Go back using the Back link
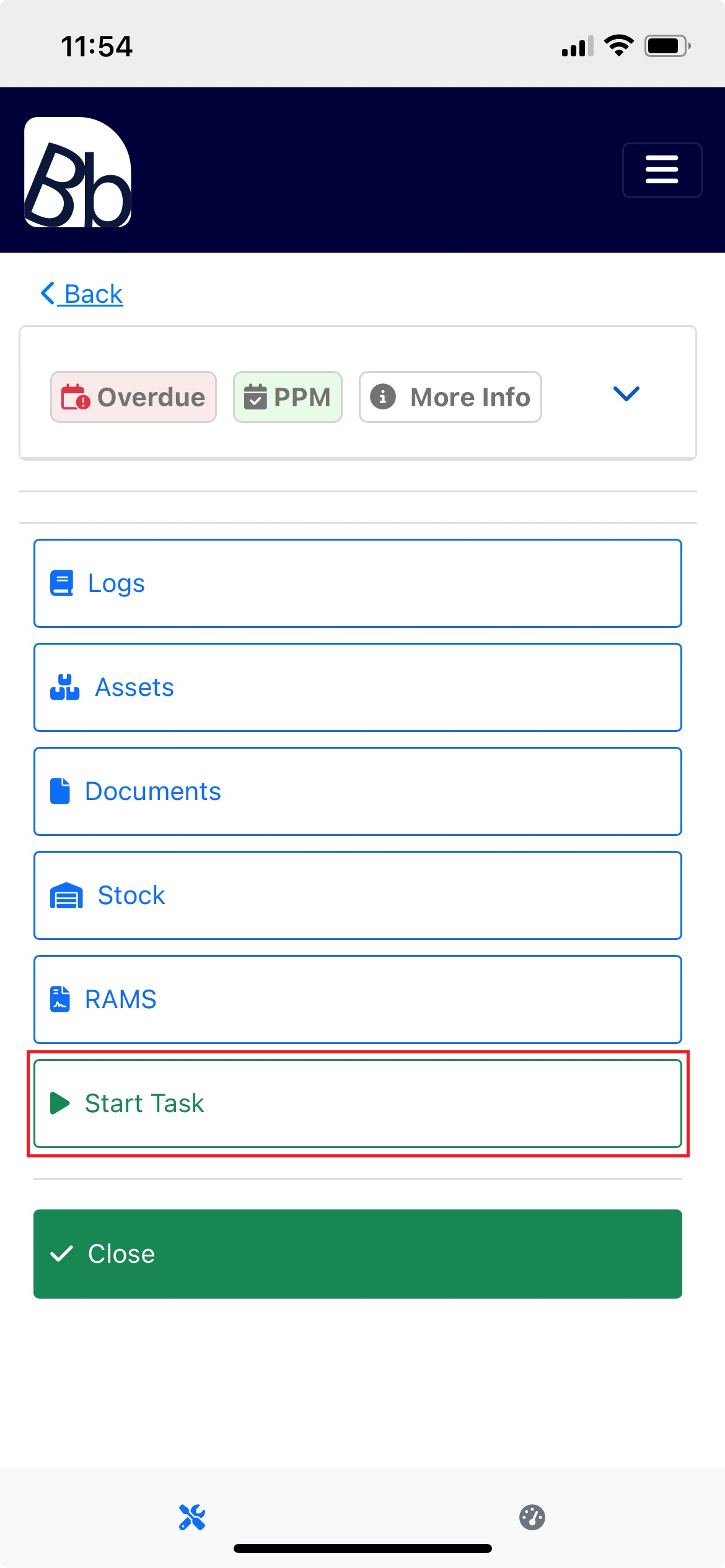The height and width of the screenshot is (1568, 725). (82, 294)
